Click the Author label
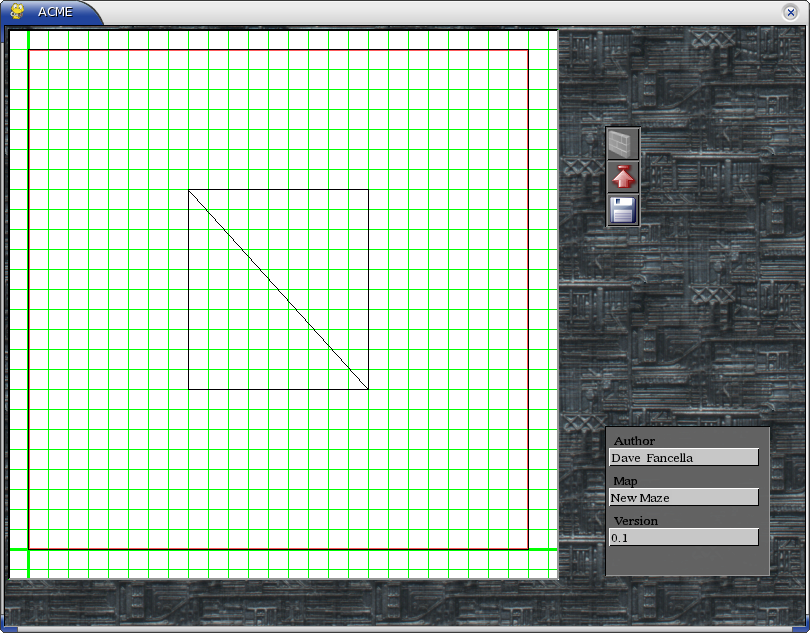This screenshot has width=810, height=633. point(634,441)
